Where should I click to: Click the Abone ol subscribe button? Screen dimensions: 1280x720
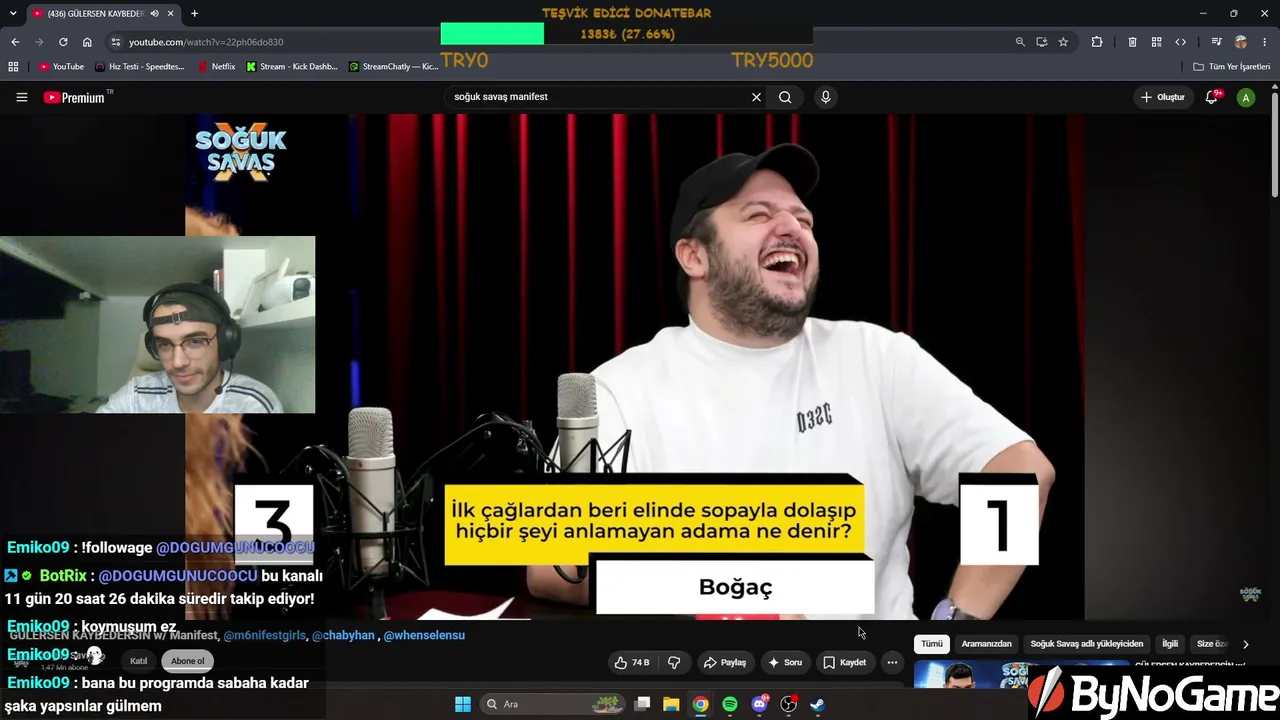click(x=187, y=661)
